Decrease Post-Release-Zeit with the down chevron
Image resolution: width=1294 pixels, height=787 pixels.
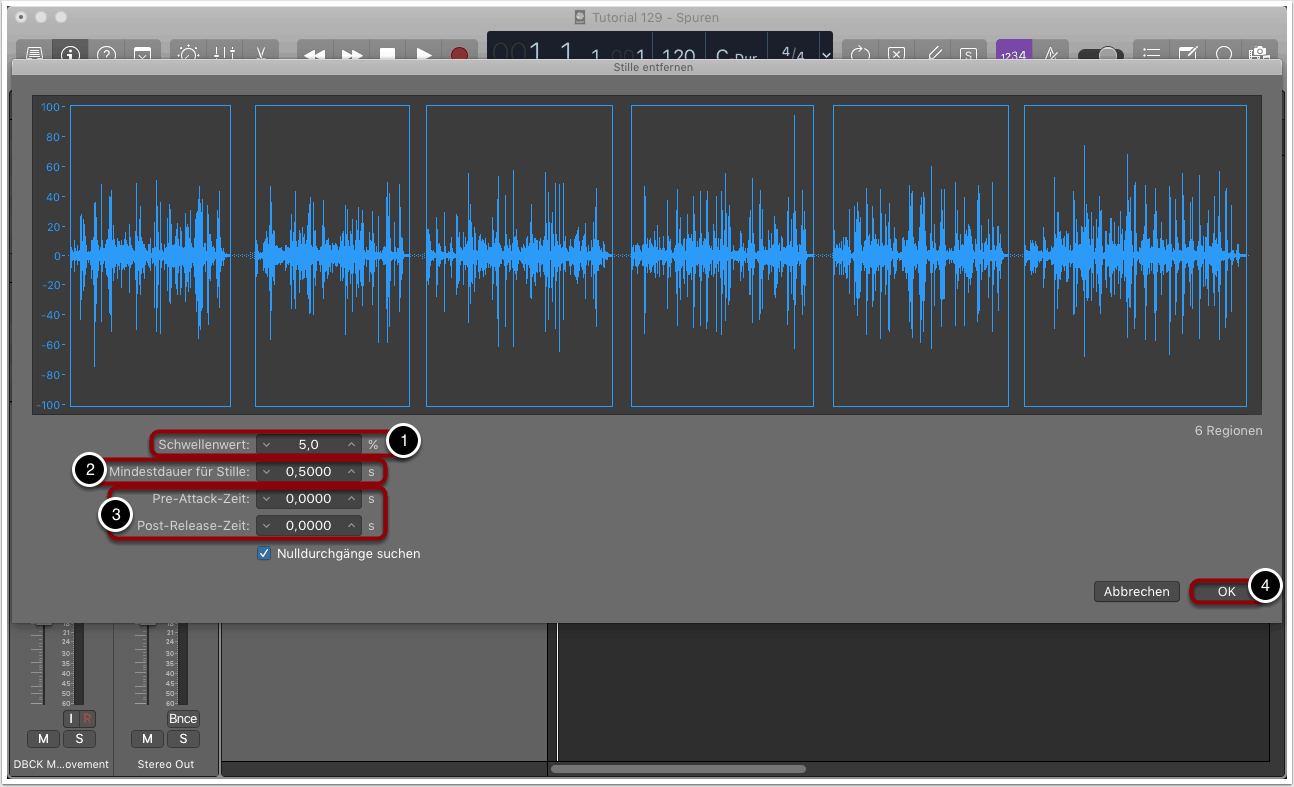[x=267, y=525]
